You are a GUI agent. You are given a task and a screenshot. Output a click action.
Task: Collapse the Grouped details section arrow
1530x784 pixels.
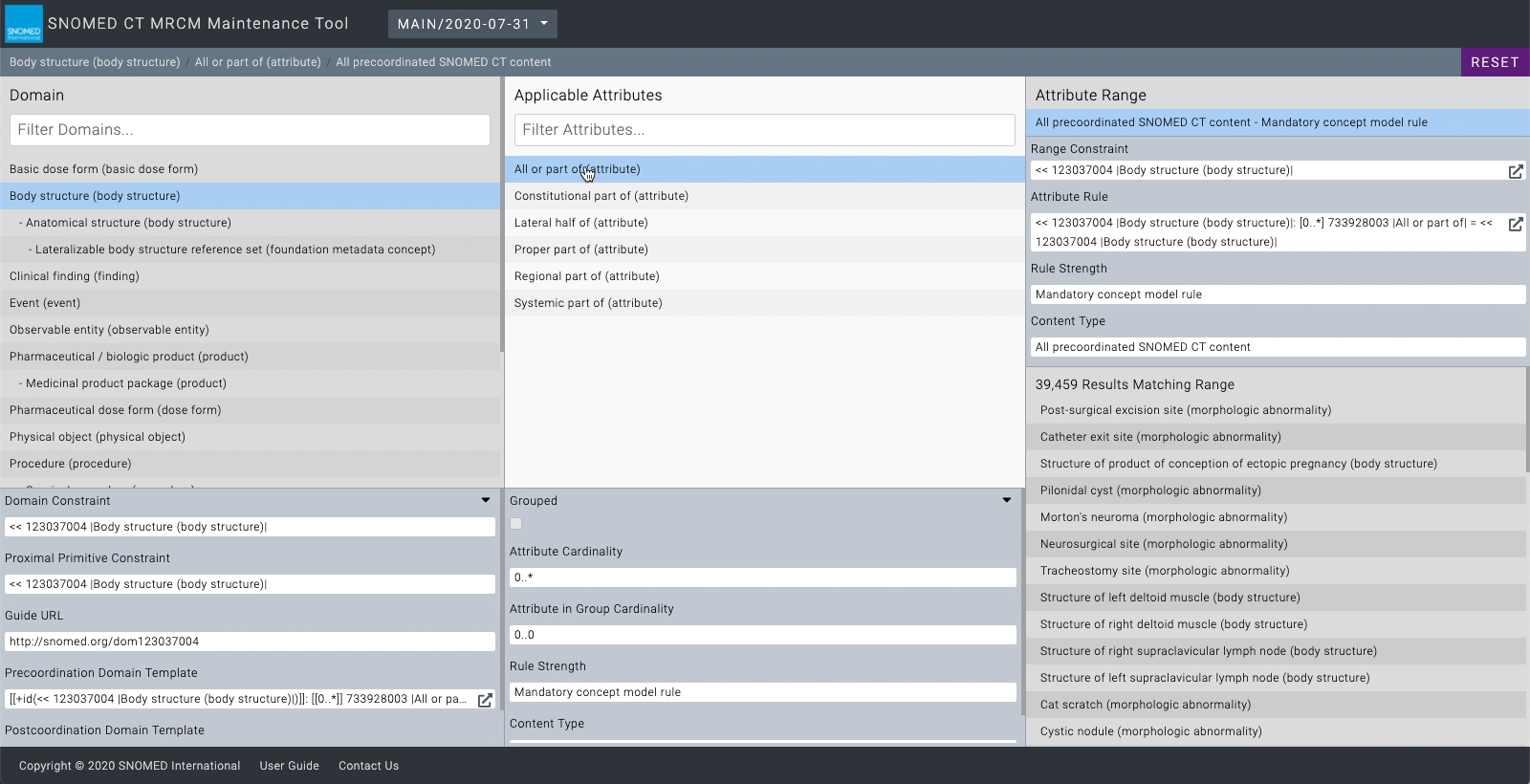point(1007,500)
